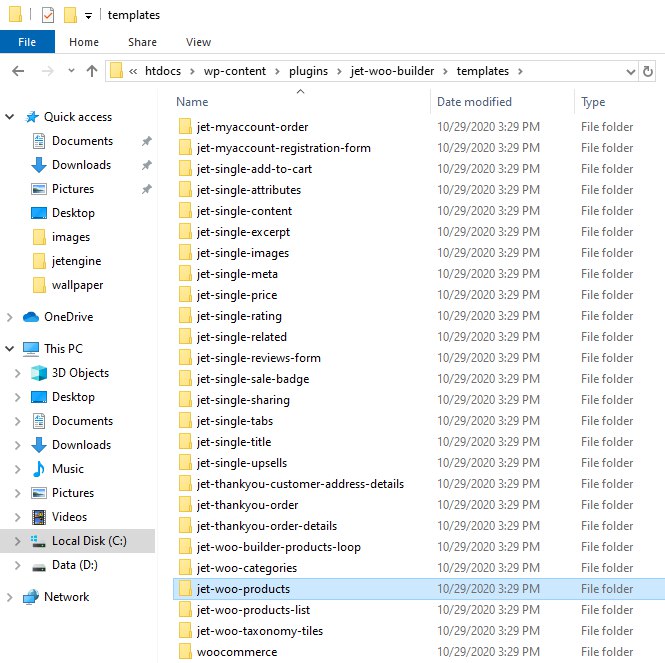This screenshot has height=663, width=665.
Task: Switch to the Home ribbon tab
Action: click(84, 42)
